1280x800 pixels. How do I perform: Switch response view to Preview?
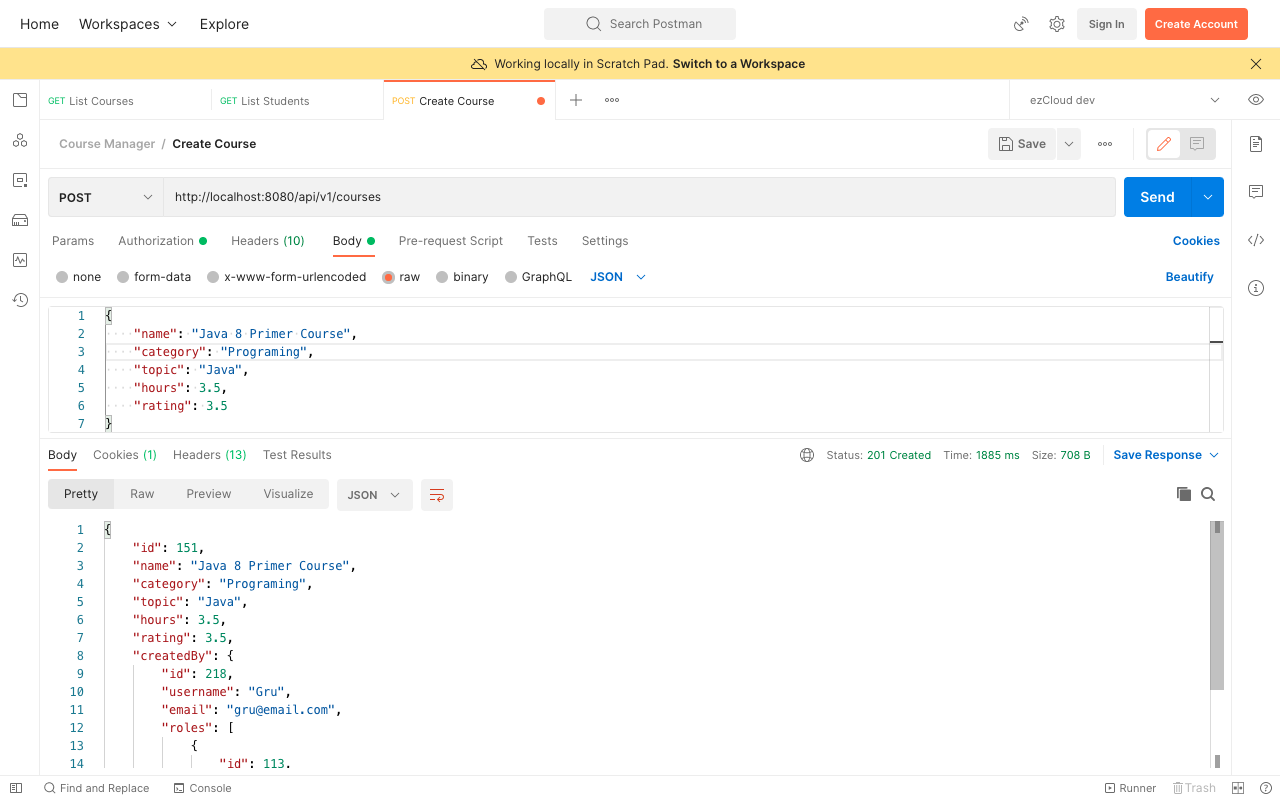click(209, 494)
